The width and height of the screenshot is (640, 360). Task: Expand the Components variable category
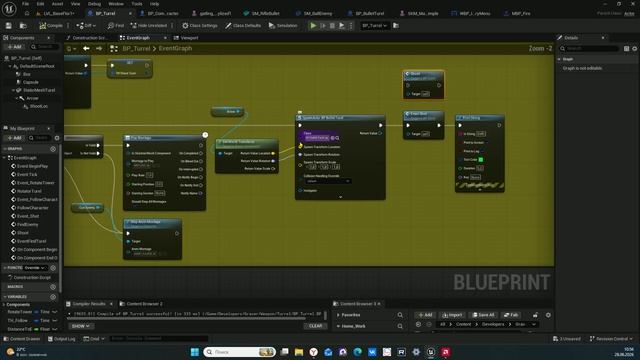click(x=4, y=304)
